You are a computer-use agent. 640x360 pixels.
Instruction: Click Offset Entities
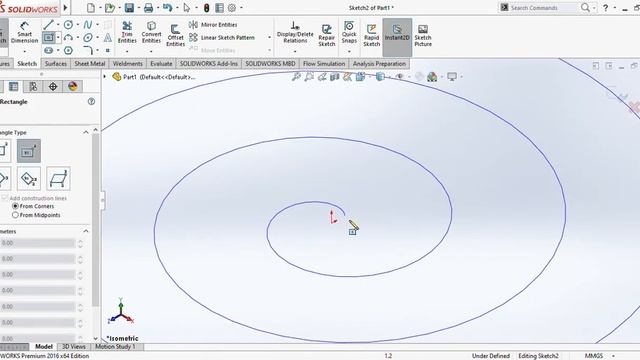[x=176, y=35]
